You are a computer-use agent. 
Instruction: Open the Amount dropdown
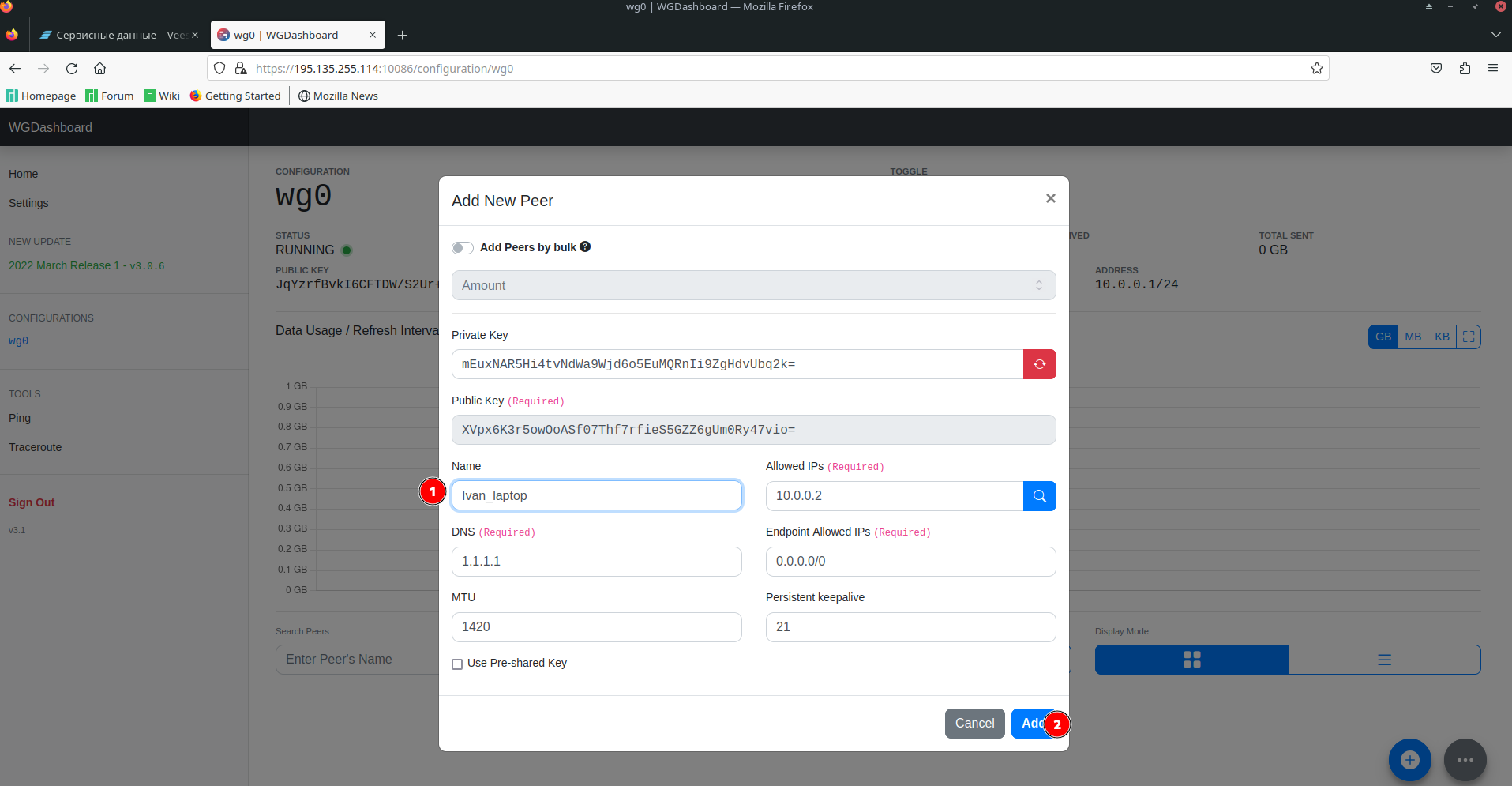753,285
